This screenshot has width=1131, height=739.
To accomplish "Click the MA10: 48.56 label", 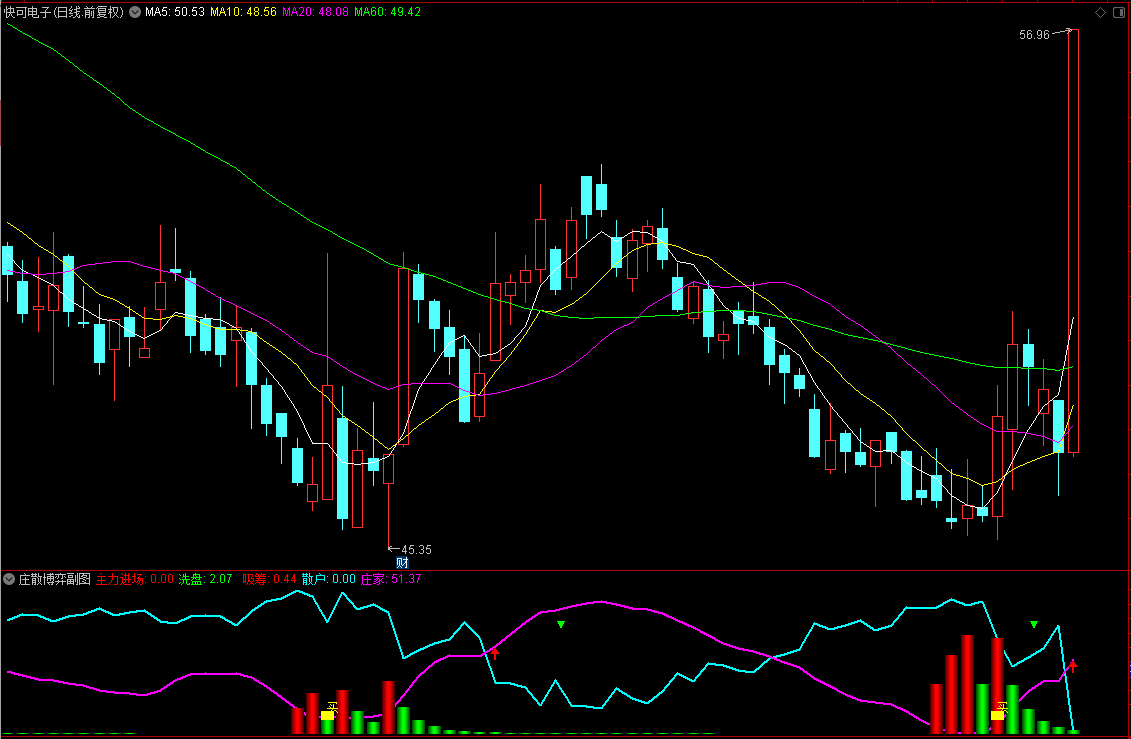I will (243, 12).
